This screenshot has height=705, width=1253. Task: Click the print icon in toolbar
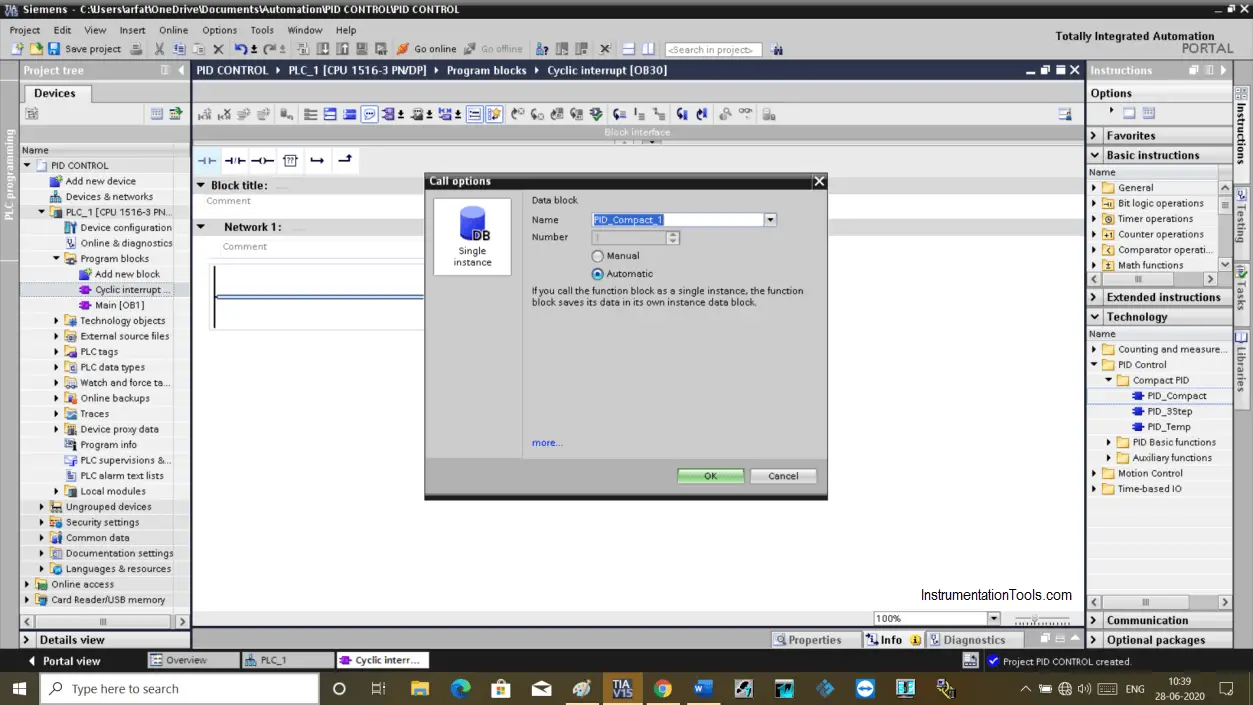click(x=135, y=48)
